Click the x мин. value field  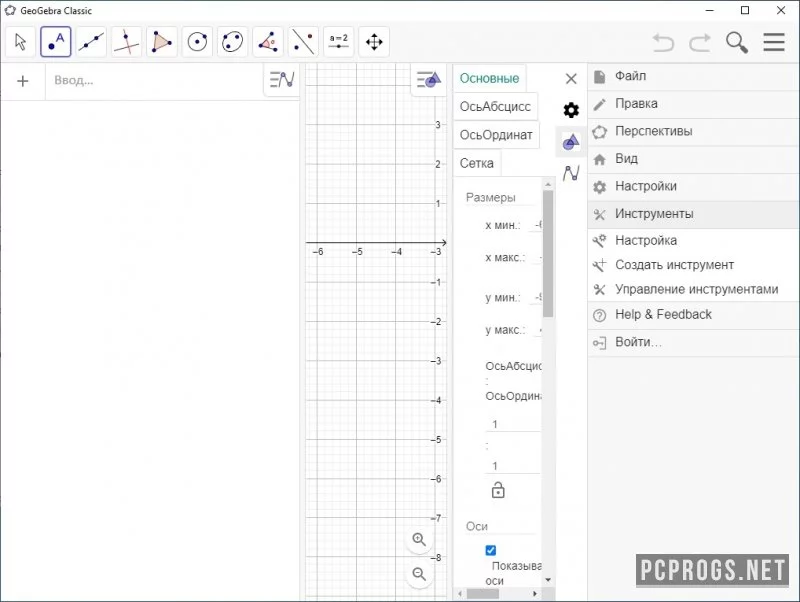535,225
